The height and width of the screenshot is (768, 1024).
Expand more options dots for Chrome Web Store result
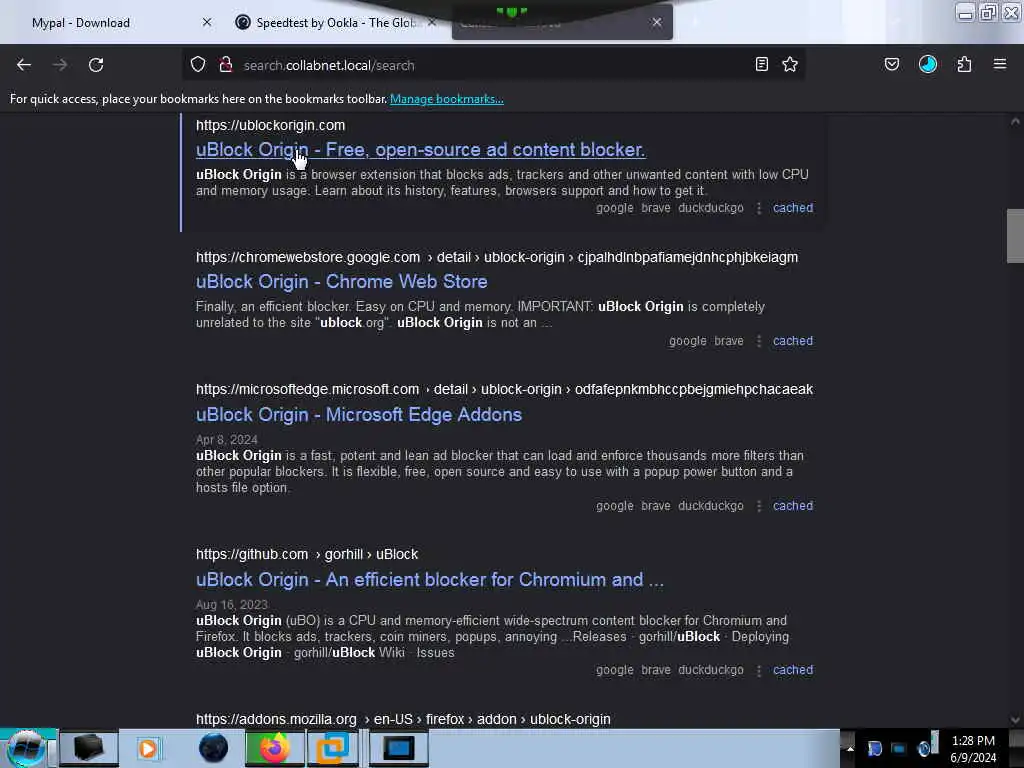[x=759, y=342]
